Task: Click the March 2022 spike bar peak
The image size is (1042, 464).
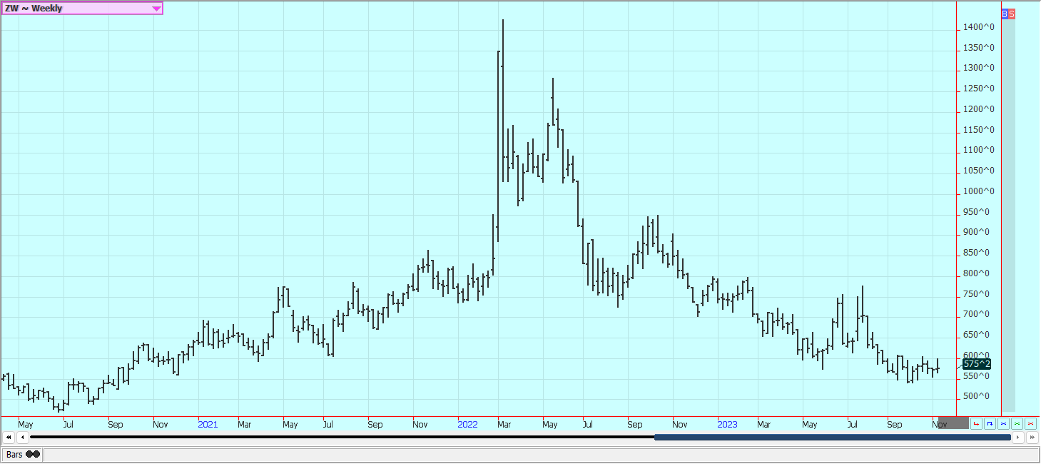Action: click(x=502, y=21)
